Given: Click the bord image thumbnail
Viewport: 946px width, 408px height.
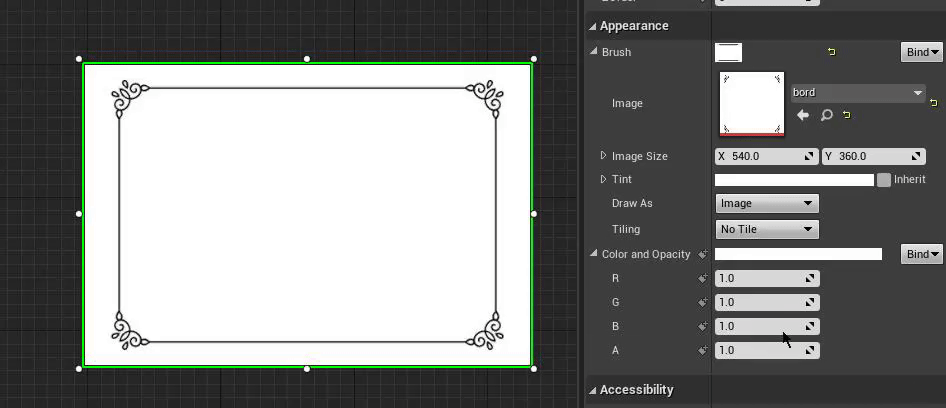Looking at the screenshot, I should point(752,104).
